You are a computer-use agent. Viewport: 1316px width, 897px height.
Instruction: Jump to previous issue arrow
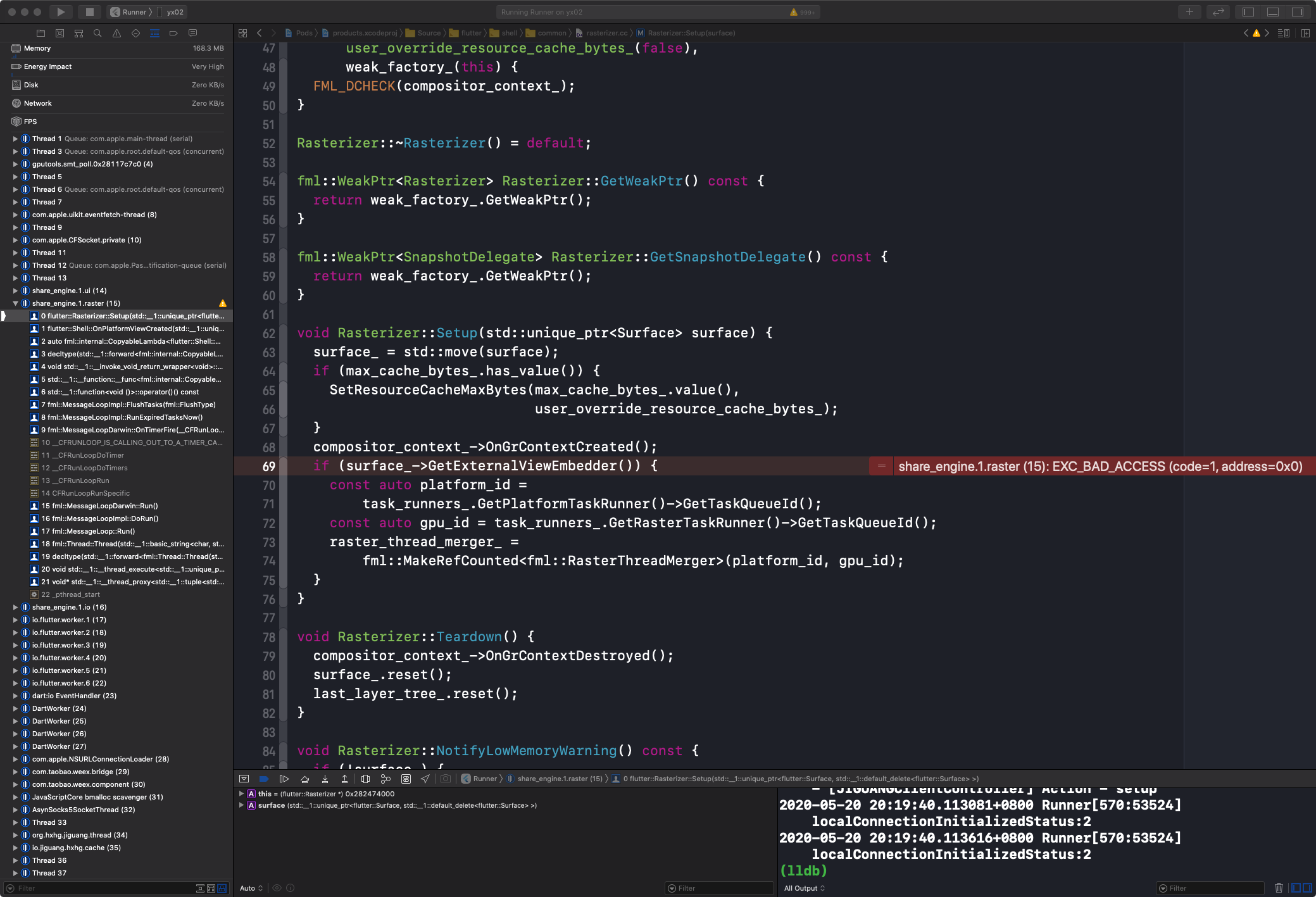(x=1246, y=33)
